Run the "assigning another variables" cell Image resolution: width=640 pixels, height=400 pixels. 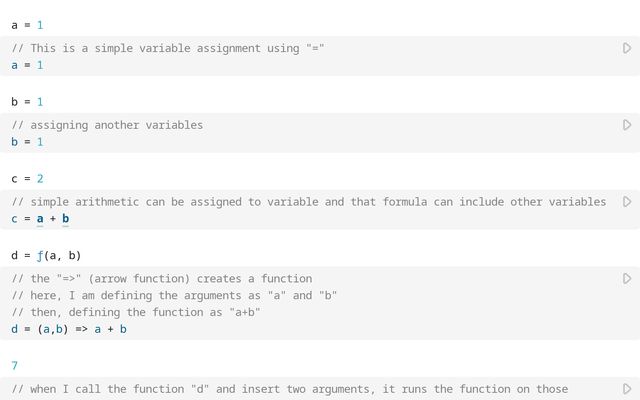(x=627, y=125)
